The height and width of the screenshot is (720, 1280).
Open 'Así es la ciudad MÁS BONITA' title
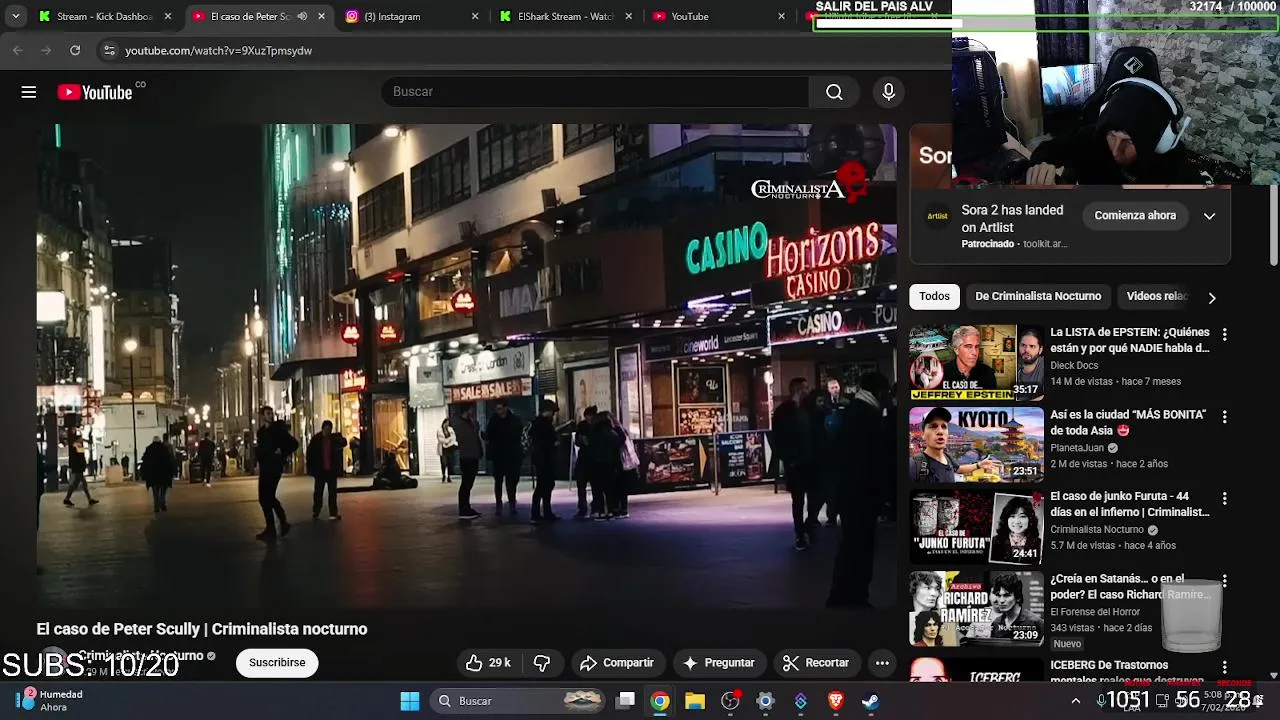pos(1128,422)
